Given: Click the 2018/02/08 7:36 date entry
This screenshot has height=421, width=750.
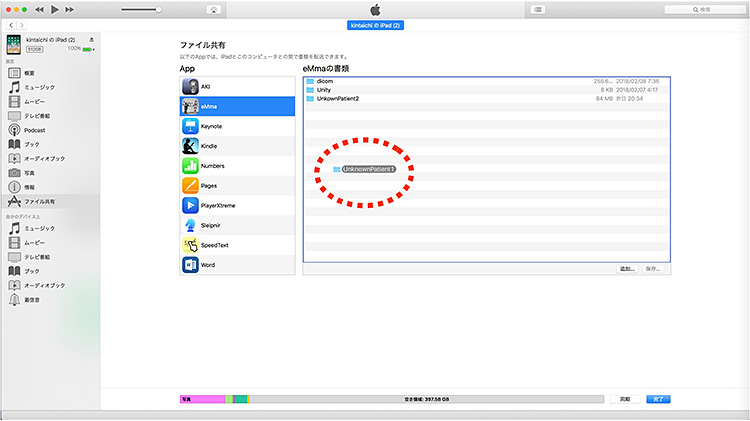Looking at the screenshot, I should tap(637, 81).
